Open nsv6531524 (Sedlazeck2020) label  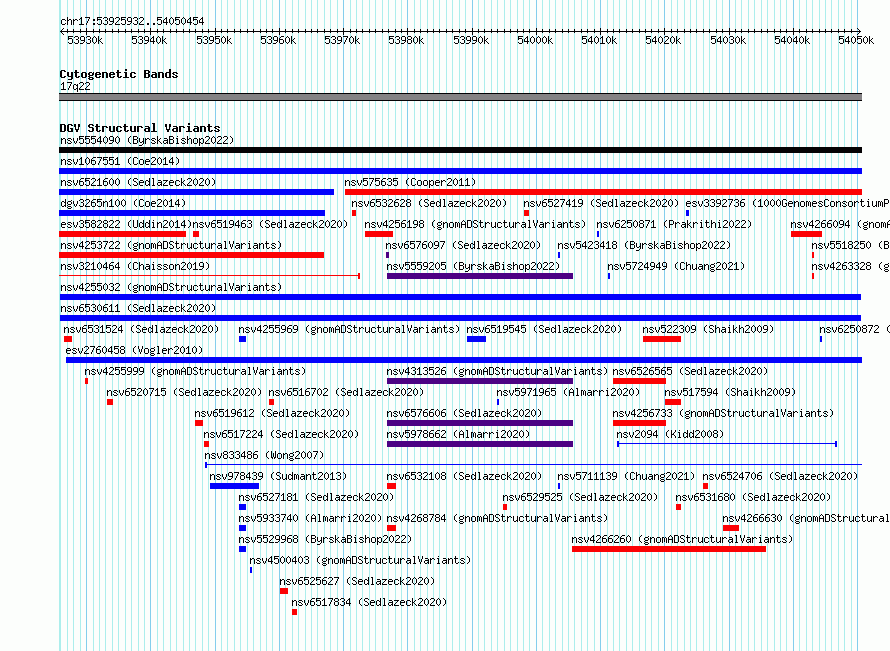141,329
